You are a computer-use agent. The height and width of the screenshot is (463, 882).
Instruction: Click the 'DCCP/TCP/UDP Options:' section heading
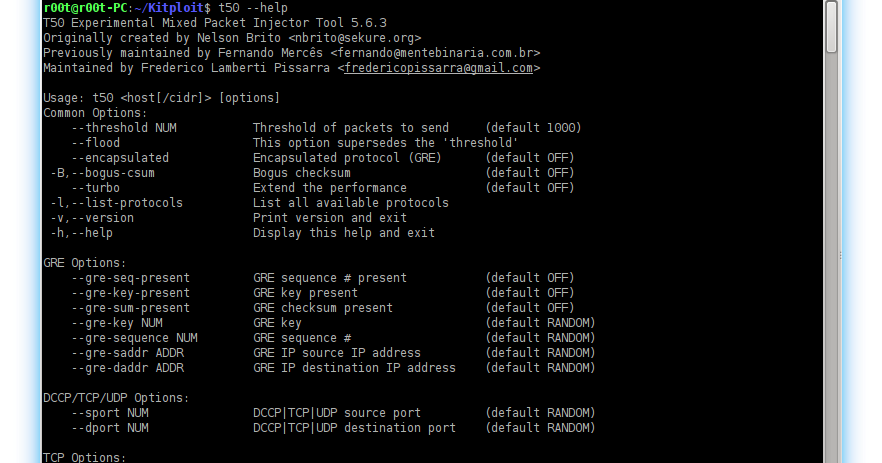point(116,398)
